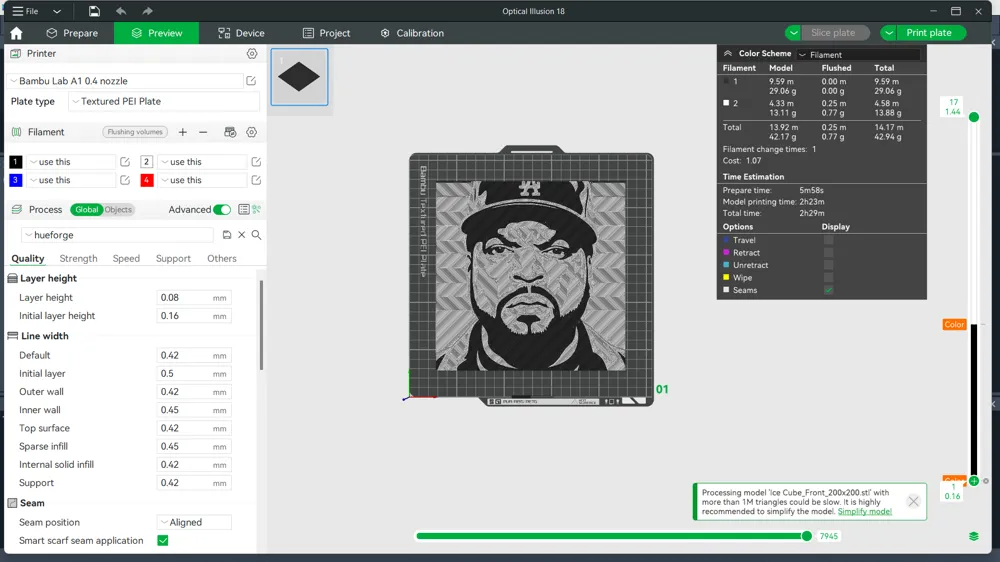Dismiss the processing model notification

(913, 501)
